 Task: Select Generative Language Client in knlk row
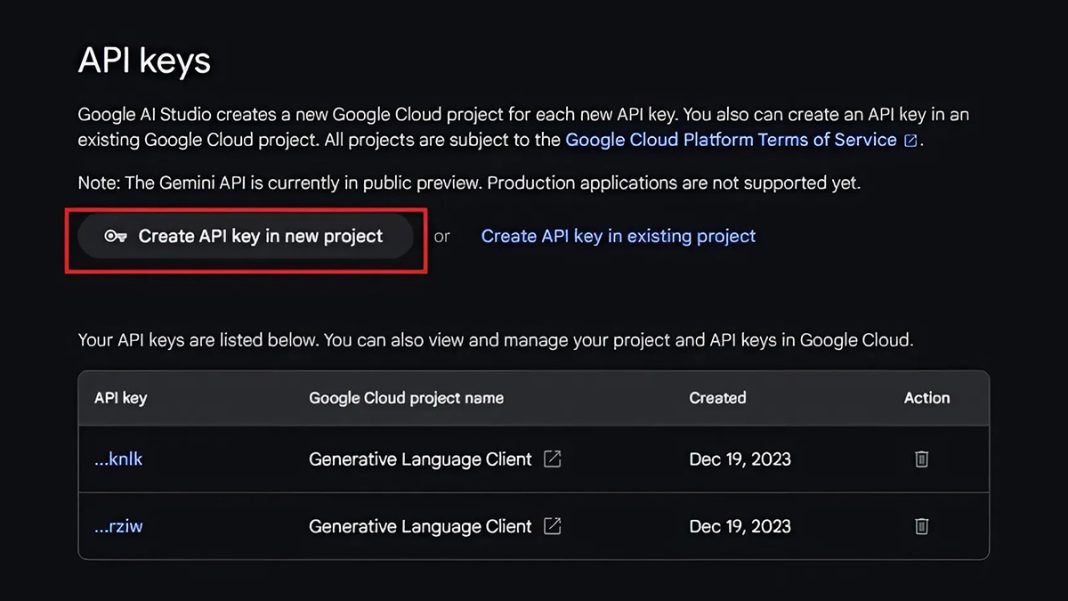point(420,459)
